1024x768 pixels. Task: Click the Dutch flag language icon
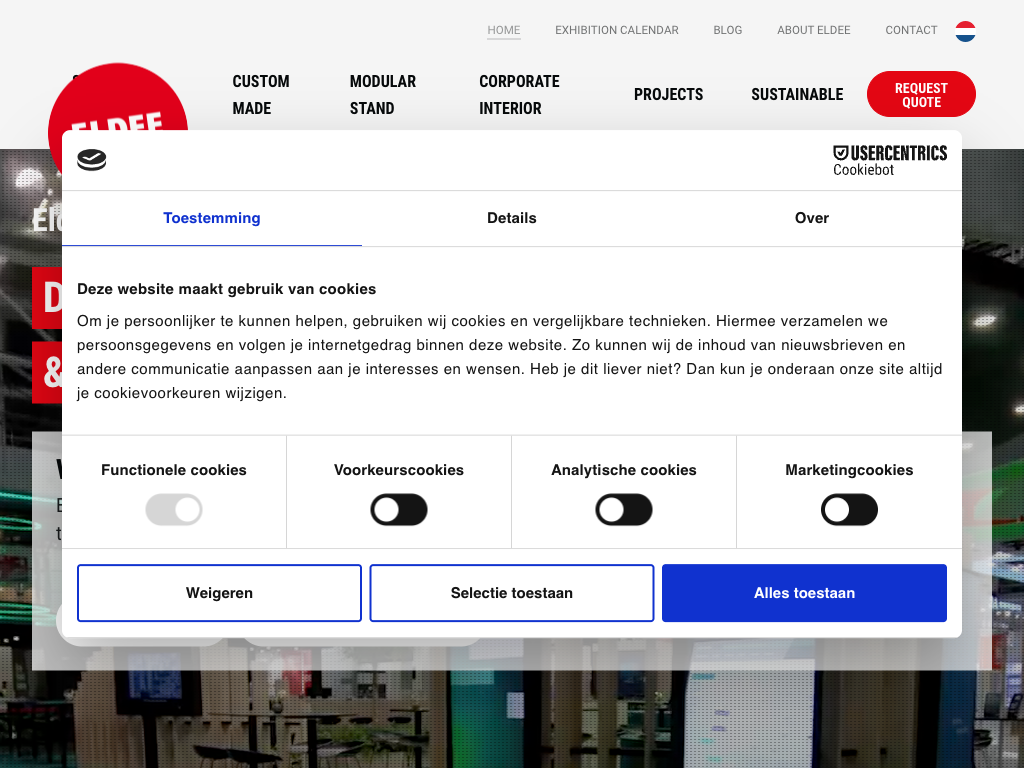[965, 31]
